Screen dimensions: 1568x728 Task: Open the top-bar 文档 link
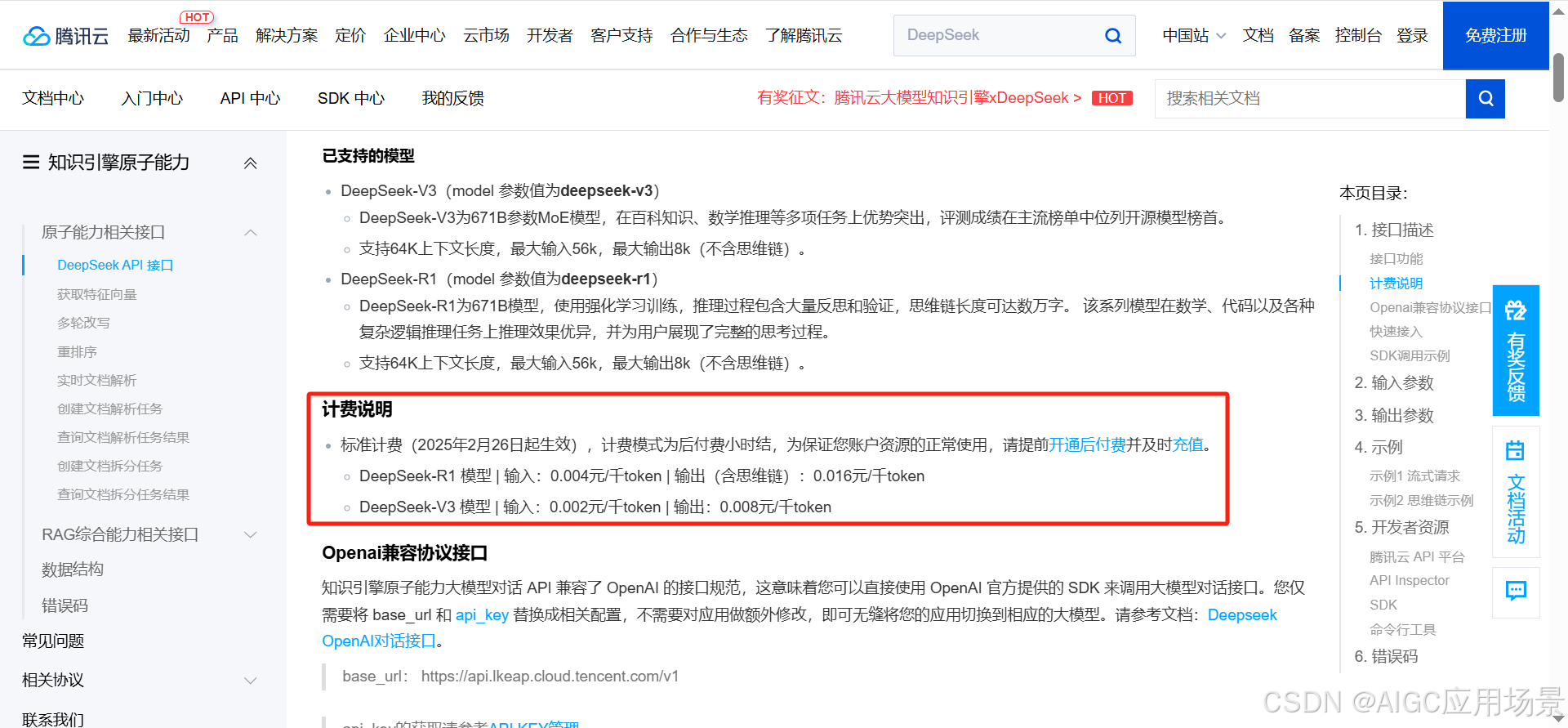click(1258, 36)
